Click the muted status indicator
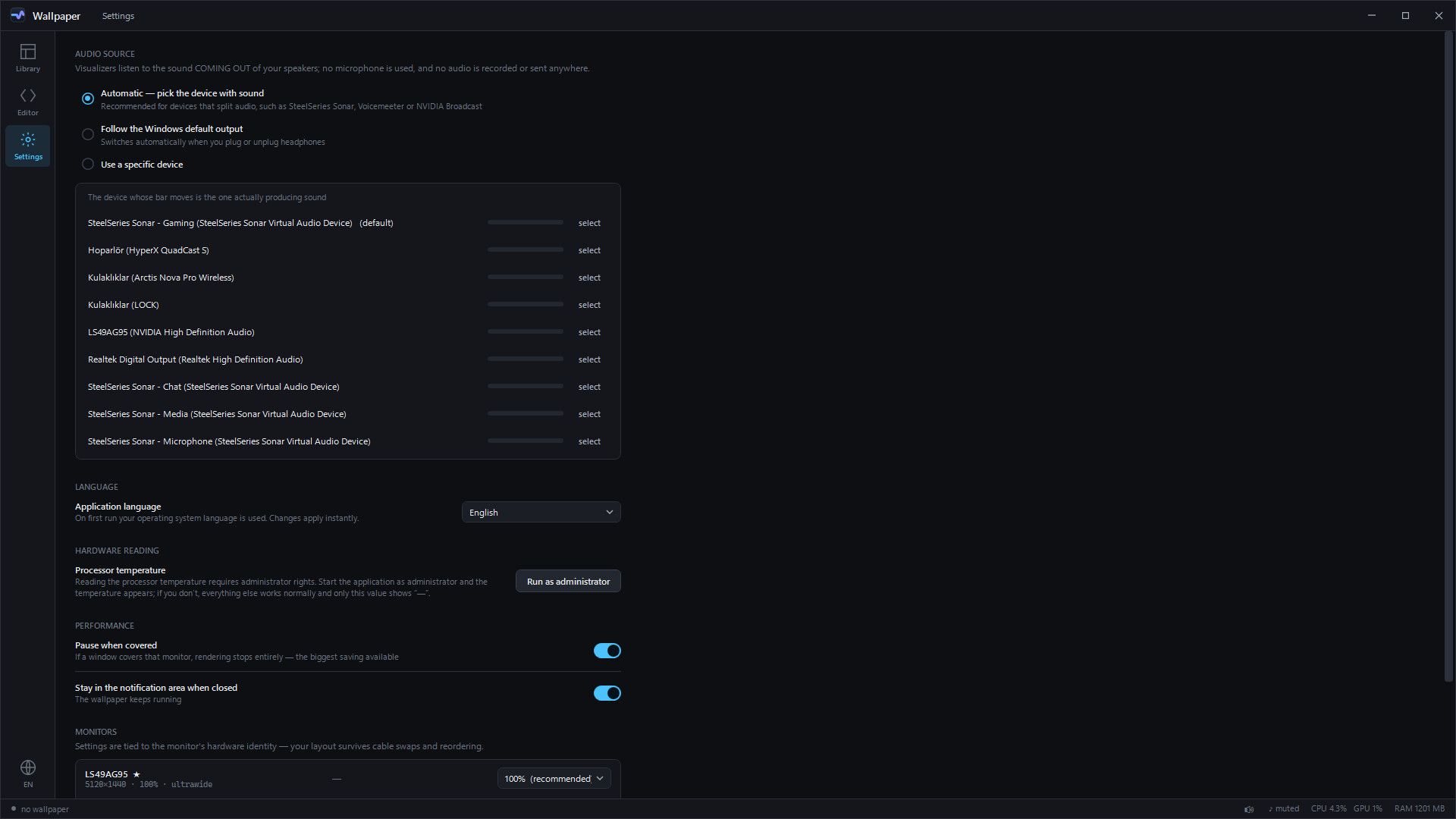 1284,809
